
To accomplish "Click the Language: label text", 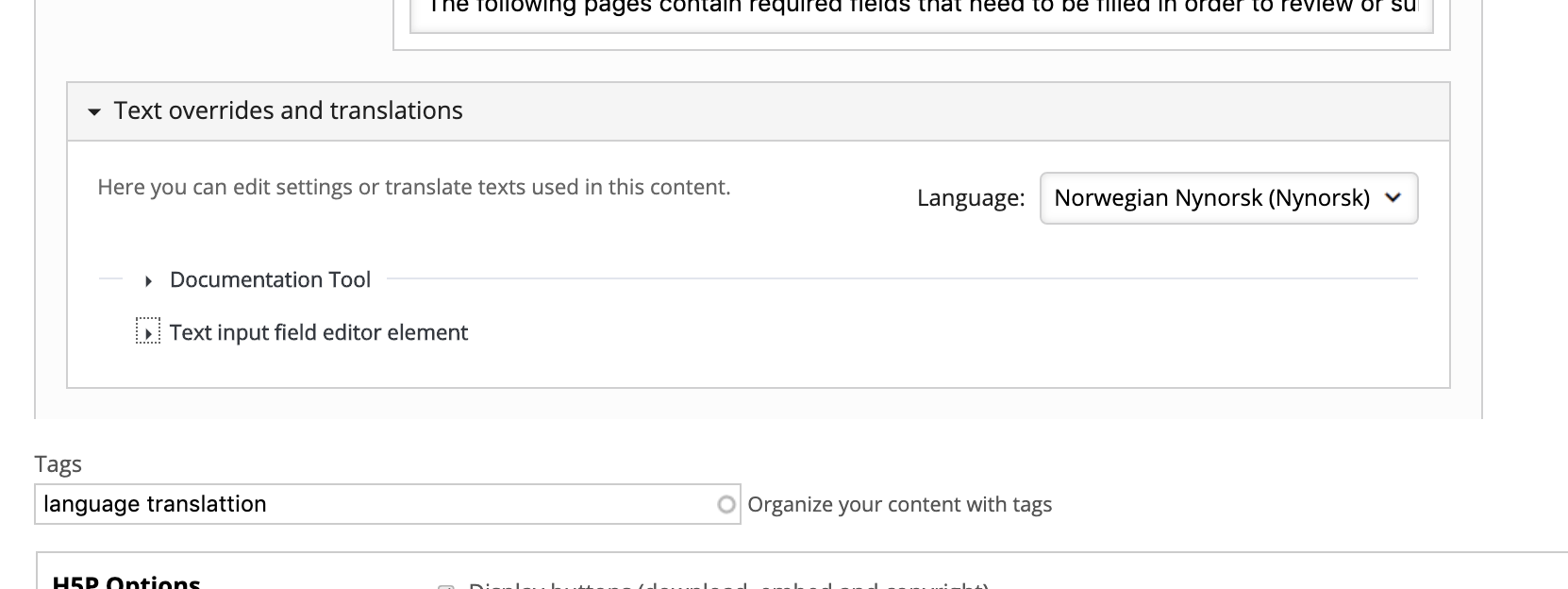I will (971, 198).
